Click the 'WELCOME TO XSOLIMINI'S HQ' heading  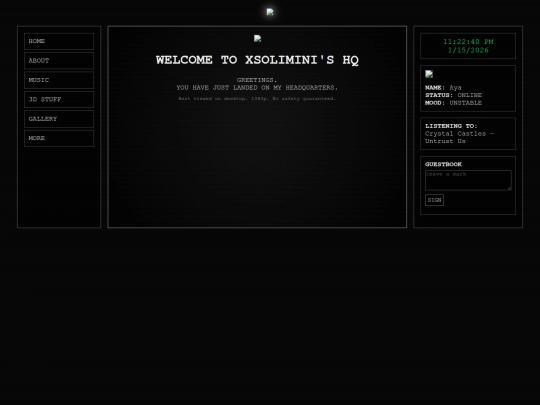pos(257,60)
